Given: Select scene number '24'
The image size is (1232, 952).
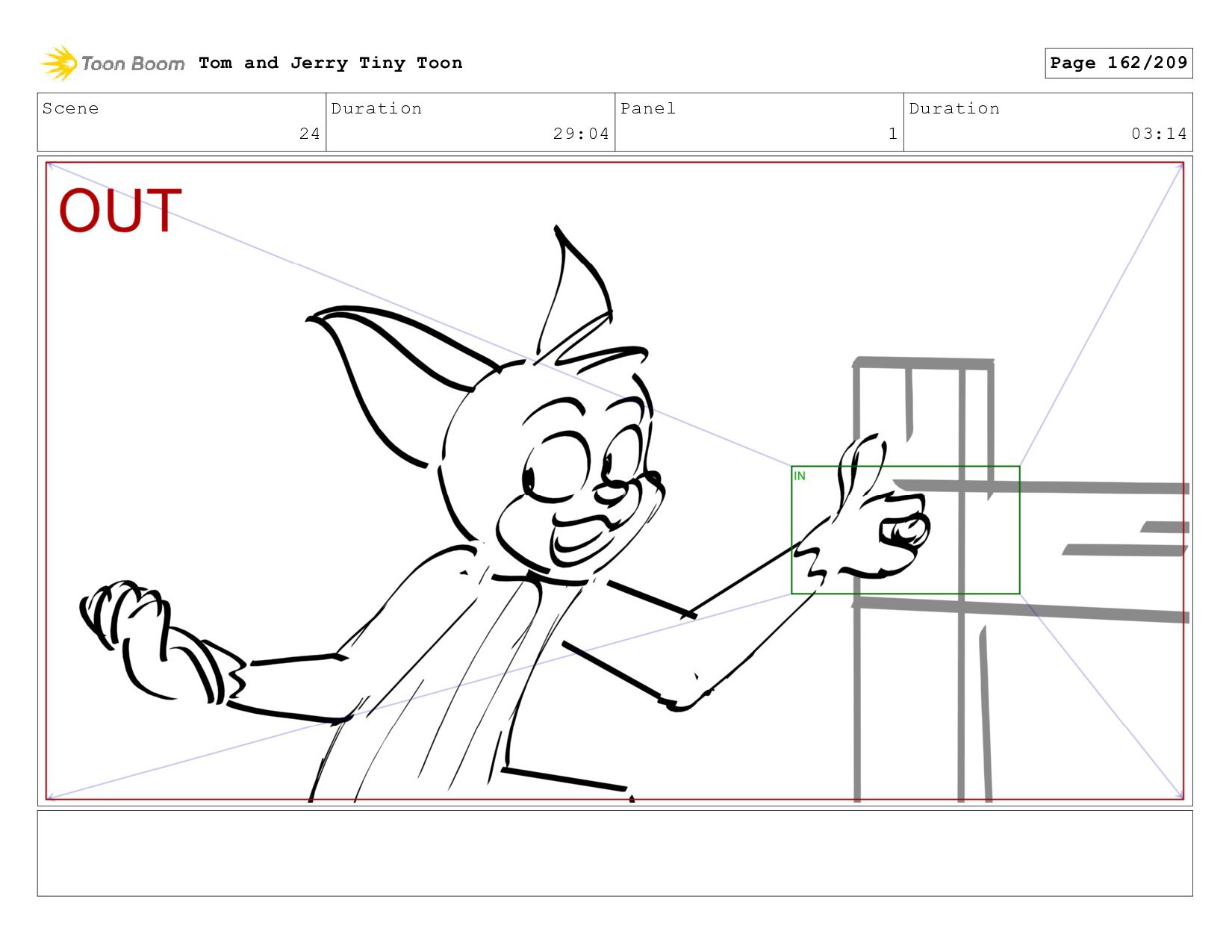Looking at the screenshot, I should pyautogui.click(x=310, y=134).
